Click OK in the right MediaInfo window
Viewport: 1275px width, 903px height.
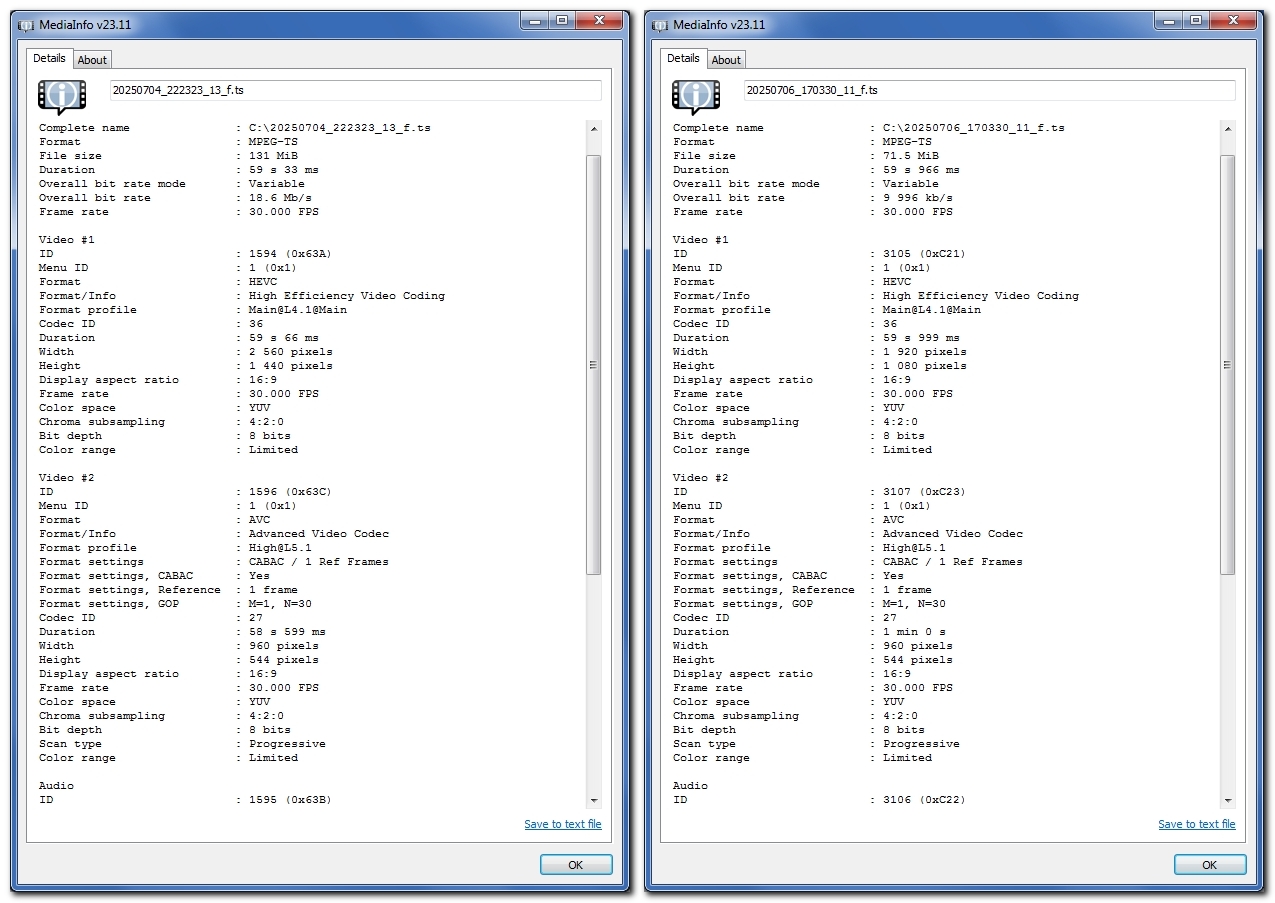[x=1210, y=865]
